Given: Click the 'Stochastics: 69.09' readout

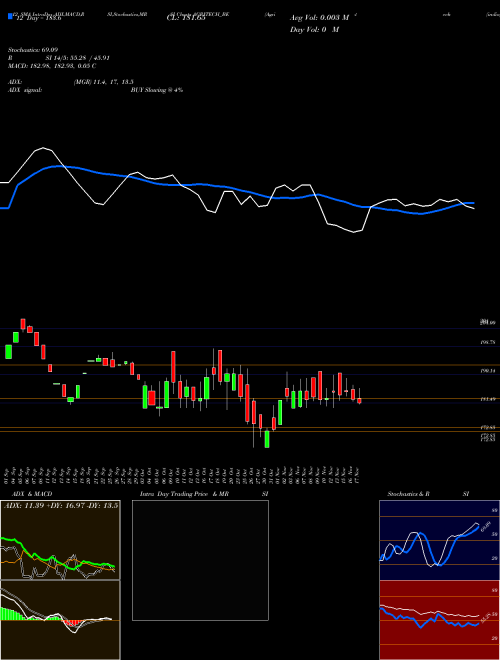Looking at the screenshot, I should tap(33, 50).
